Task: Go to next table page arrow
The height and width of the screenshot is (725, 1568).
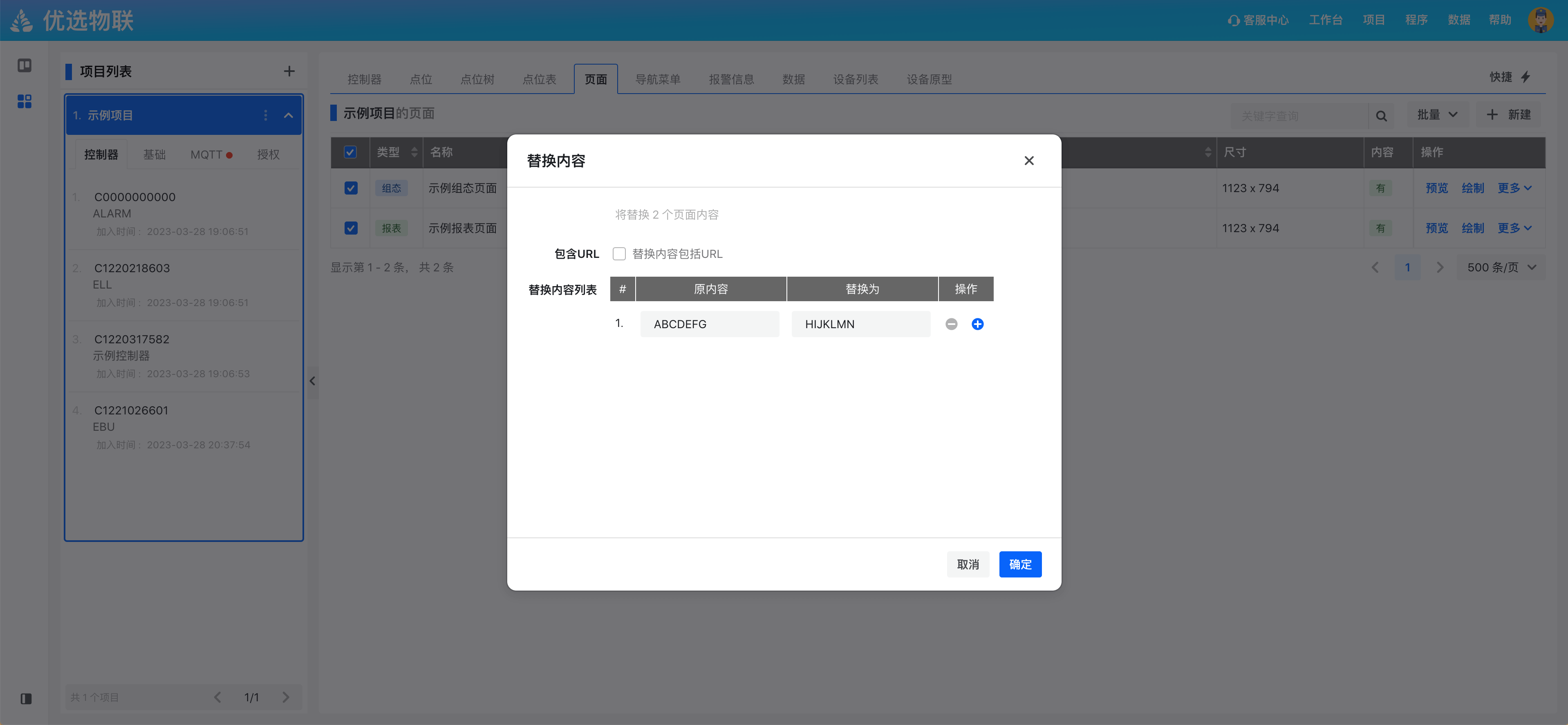Action: pyautogui.click(x=1440, y=267)
